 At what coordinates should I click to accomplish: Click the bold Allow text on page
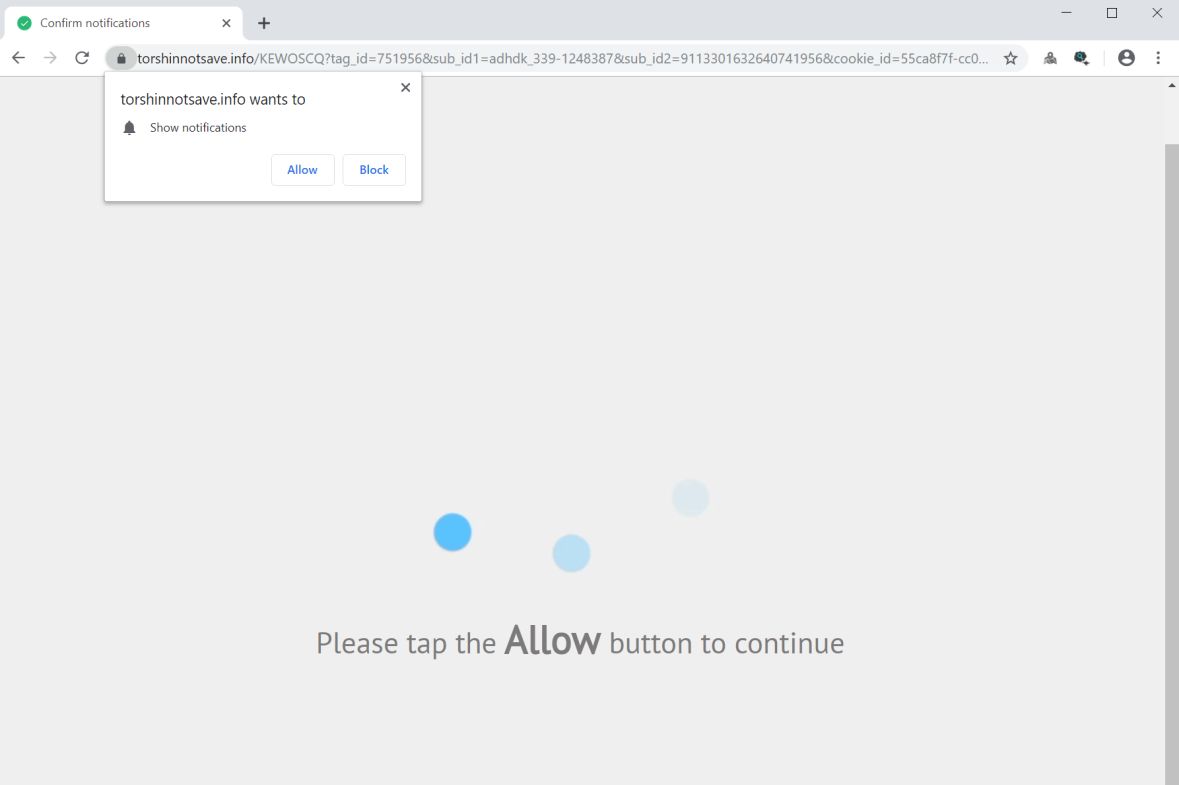pyautogui.click(x=552, y=641)
